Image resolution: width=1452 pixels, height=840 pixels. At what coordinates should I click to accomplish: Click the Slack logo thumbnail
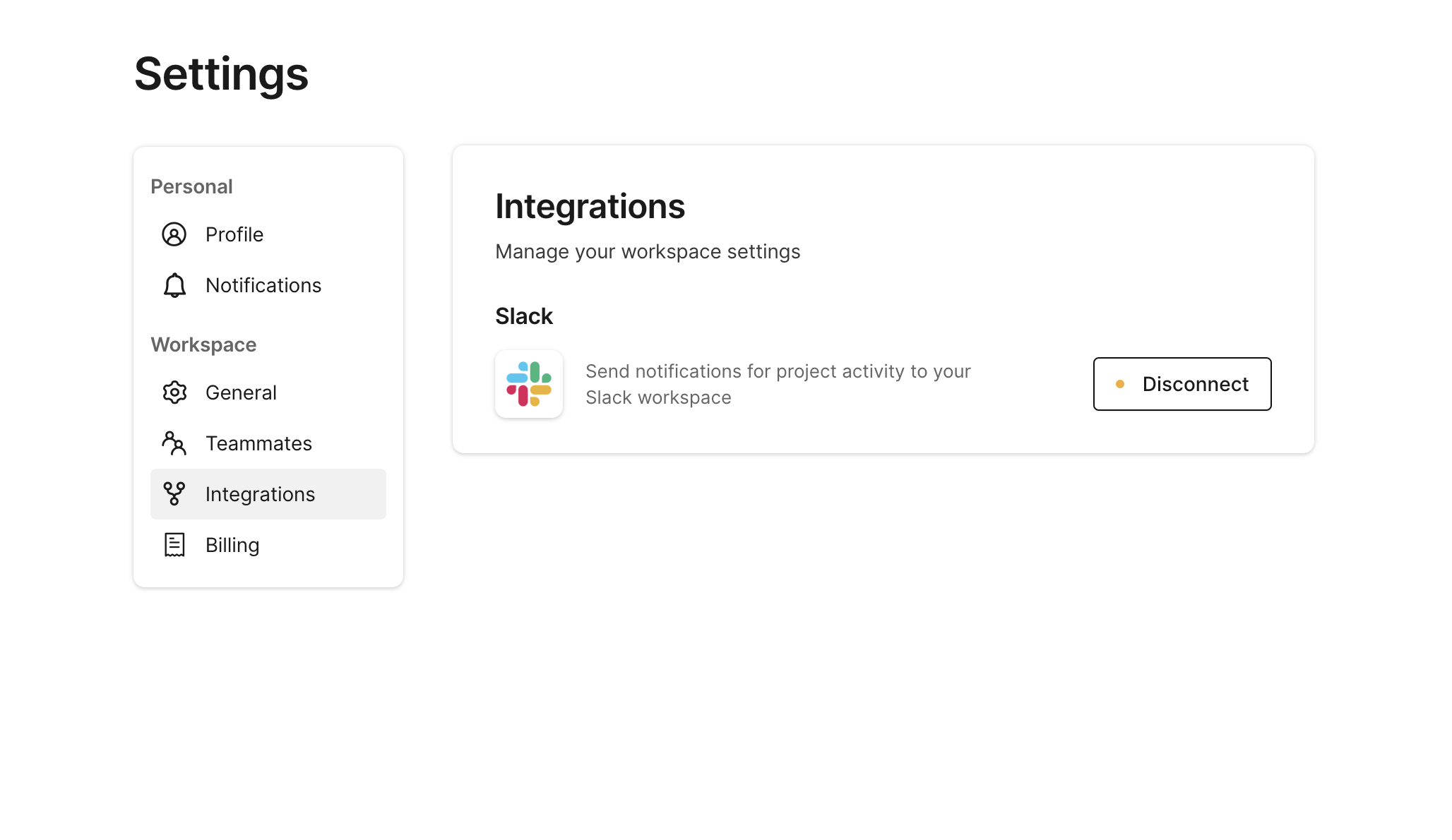click(x=528, y=384)
